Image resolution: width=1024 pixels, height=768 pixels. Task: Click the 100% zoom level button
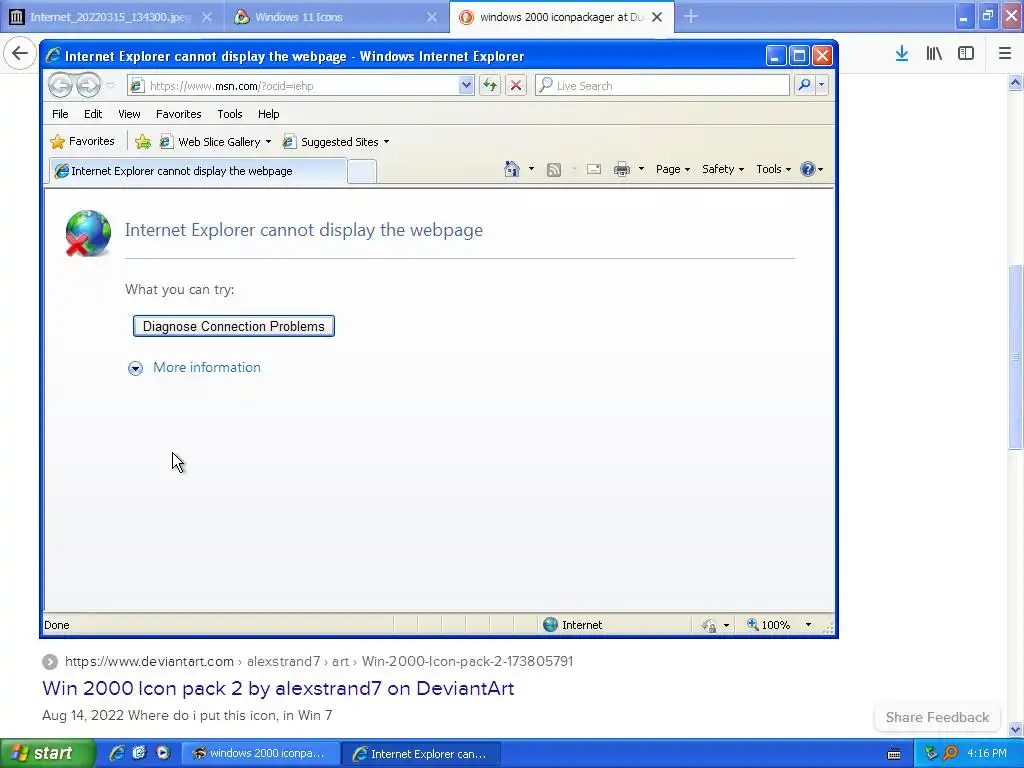click(769, 625)
